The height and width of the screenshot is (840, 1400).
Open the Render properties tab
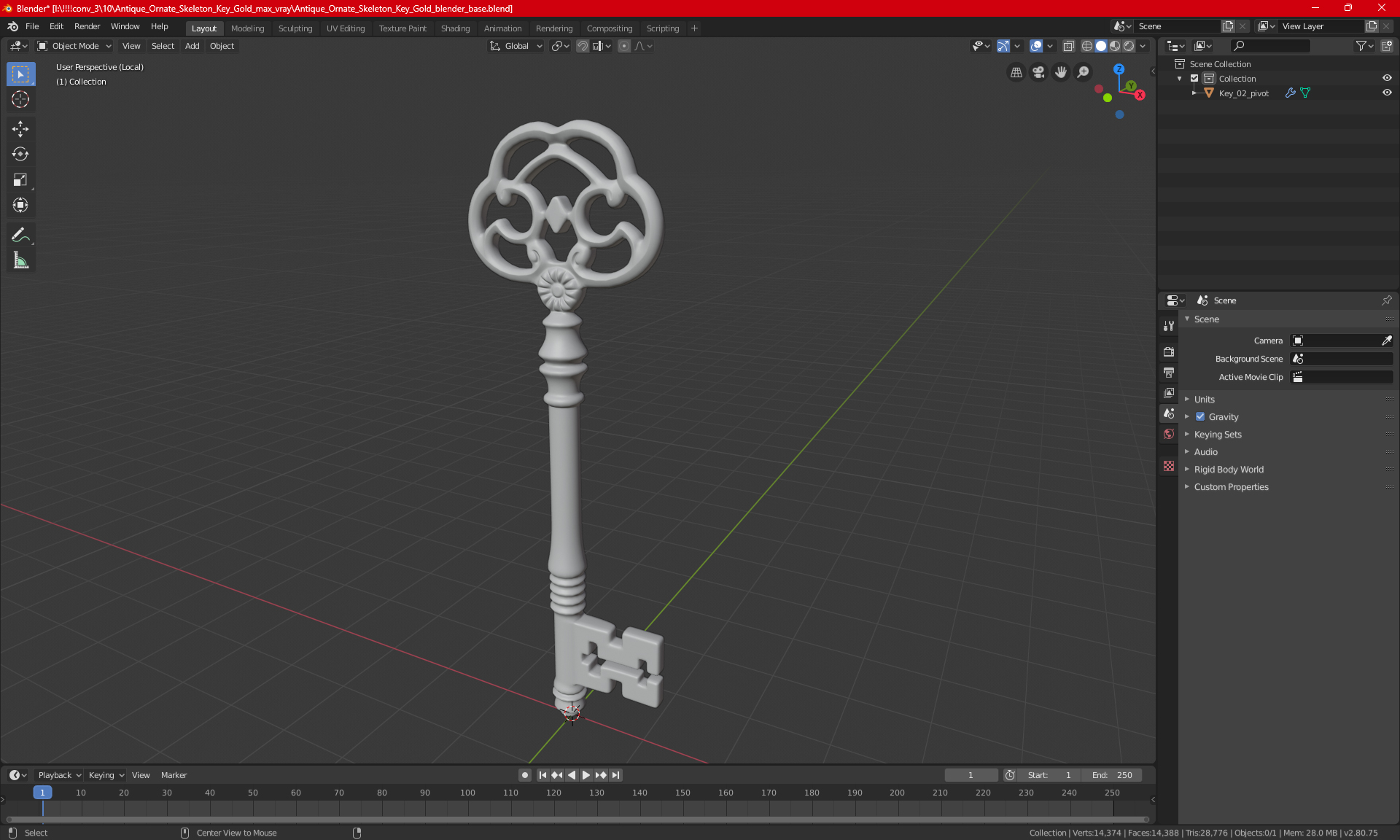point(1169,351)
